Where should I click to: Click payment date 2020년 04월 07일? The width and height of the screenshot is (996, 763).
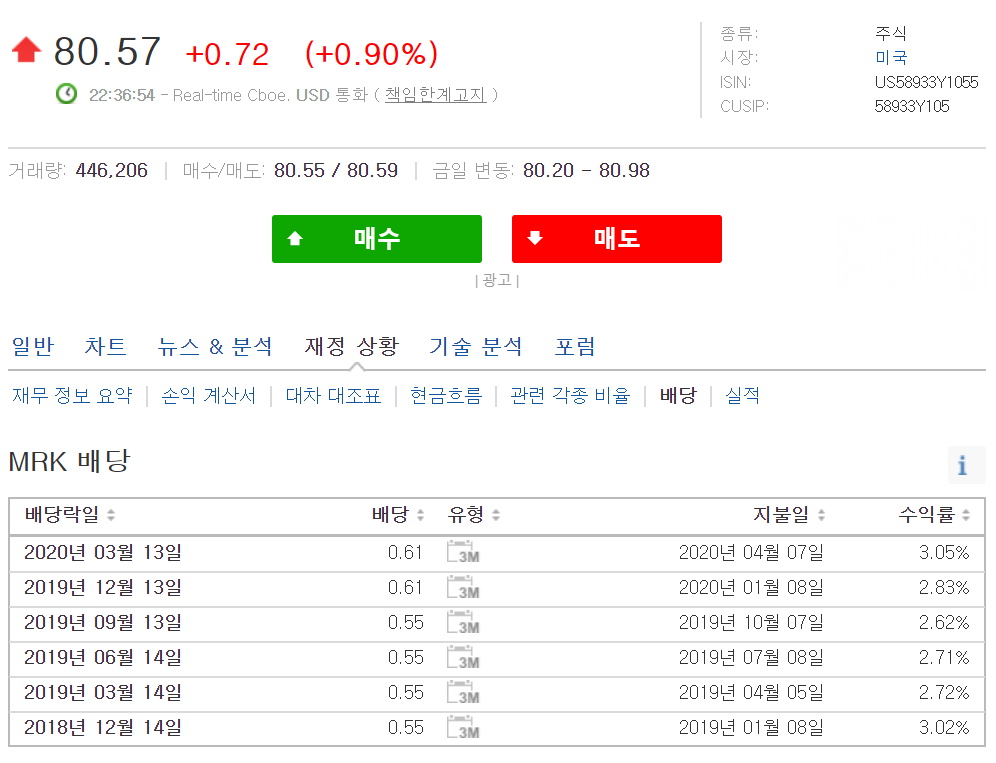tap(751, 552)
